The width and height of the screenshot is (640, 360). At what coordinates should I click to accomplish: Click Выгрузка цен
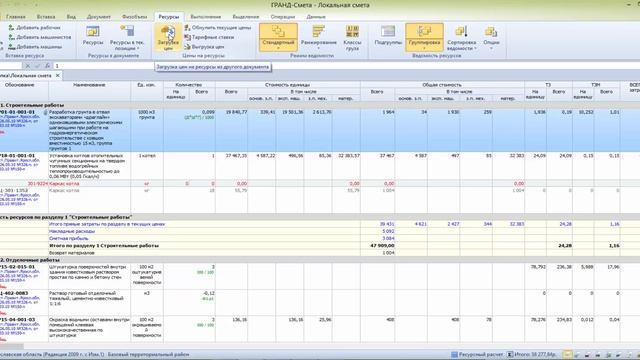204,47
